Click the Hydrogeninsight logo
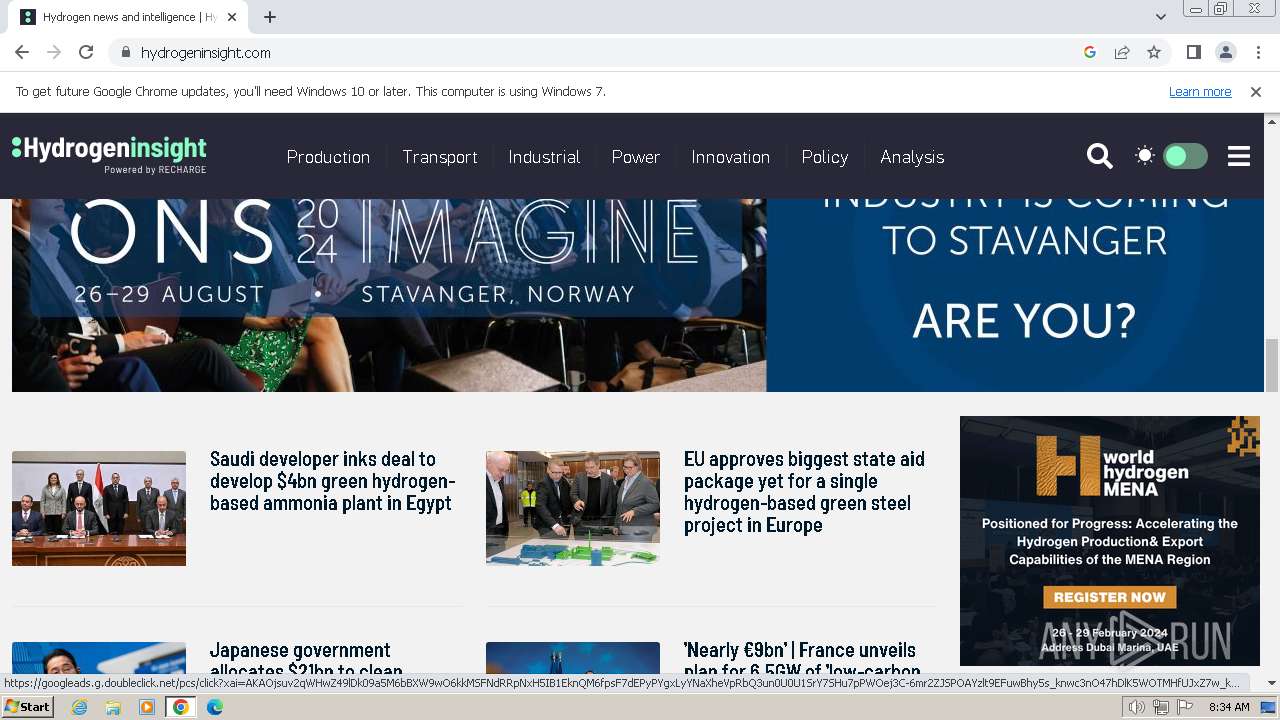The height and width of the screenshot is (720, 1280). 109,155
